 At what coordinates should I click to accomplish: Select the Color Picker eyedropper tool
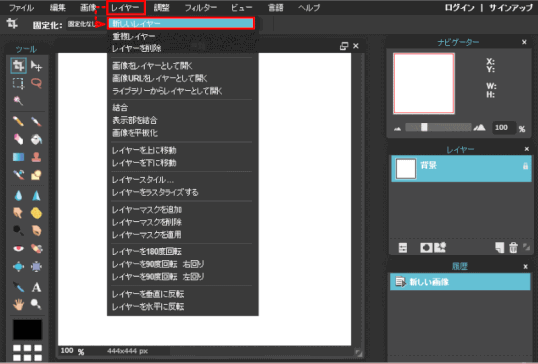pos(18,287)
